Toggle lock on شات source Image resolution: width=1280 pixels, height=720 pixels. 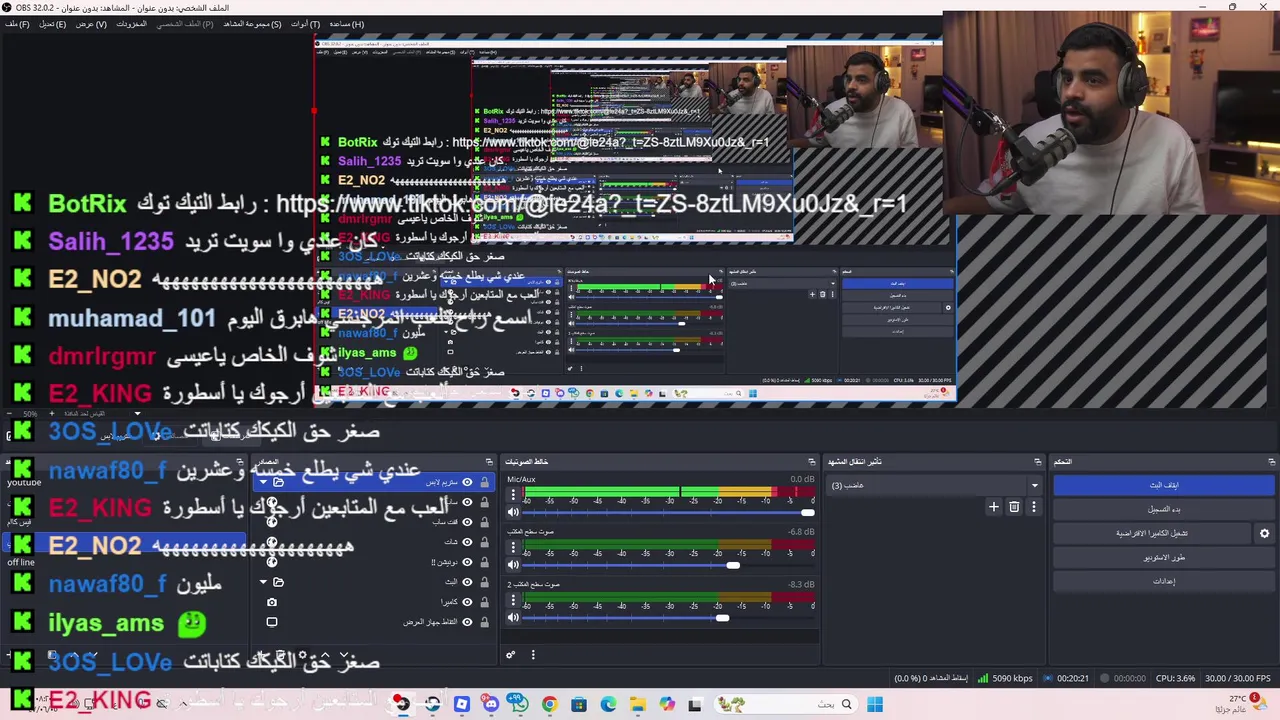pos(484,542)
